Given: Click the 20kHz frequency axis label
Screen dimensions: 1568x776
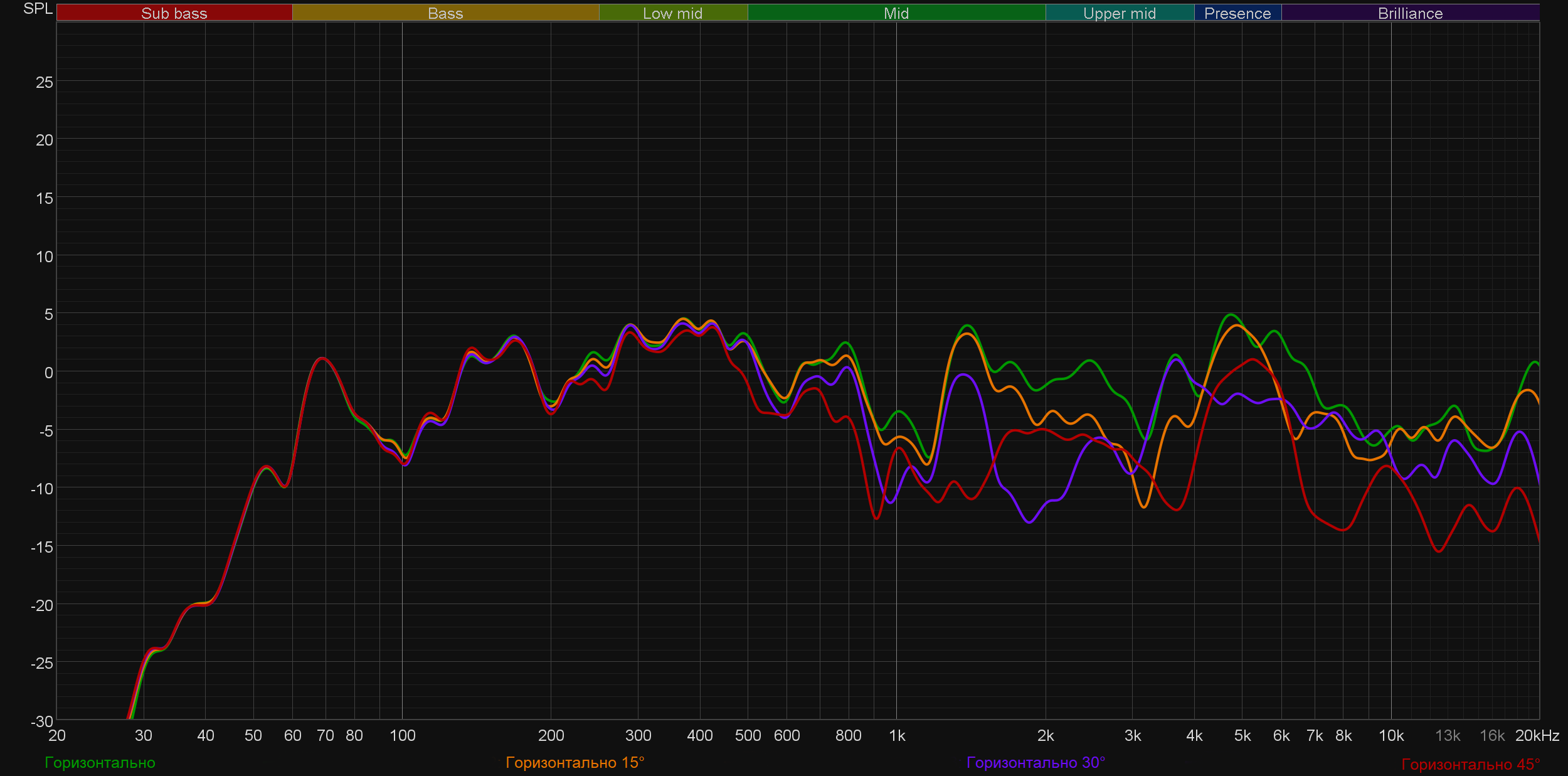Looking at the screenshot, I should (1537, 736).
